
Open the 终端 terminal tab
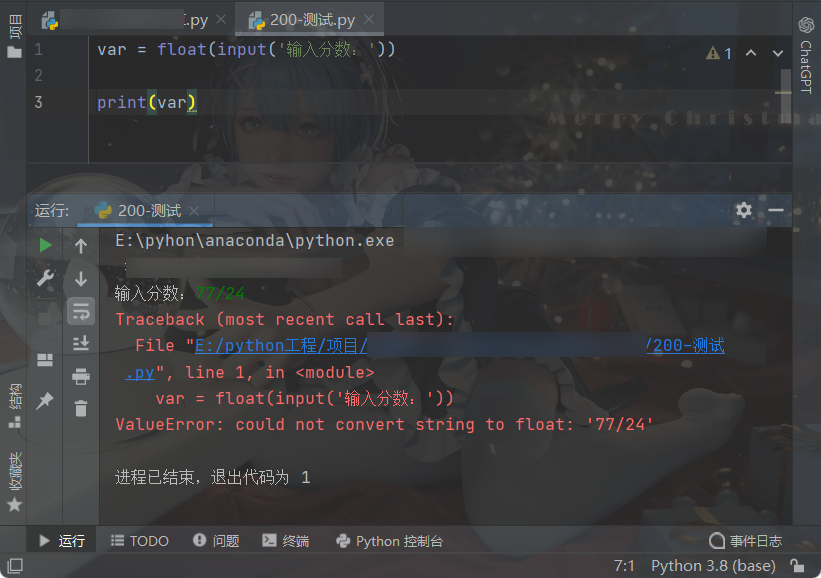(x=285, y=541)
